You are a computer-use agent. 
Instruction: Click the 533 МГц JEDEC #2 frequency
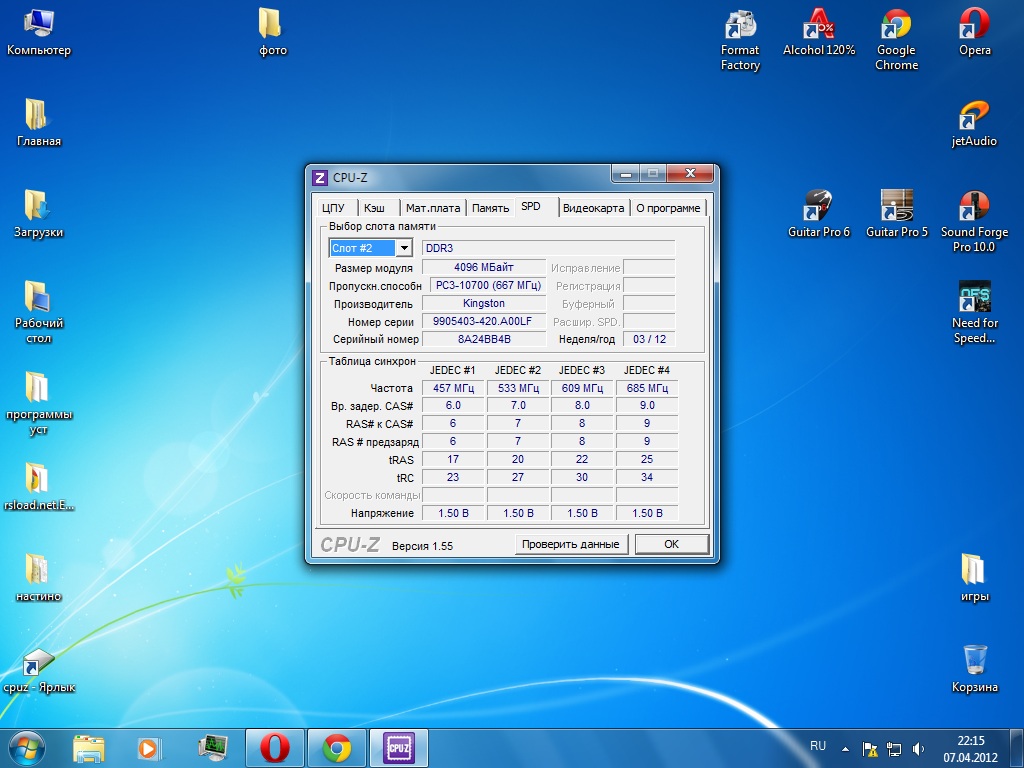point(518,388)
